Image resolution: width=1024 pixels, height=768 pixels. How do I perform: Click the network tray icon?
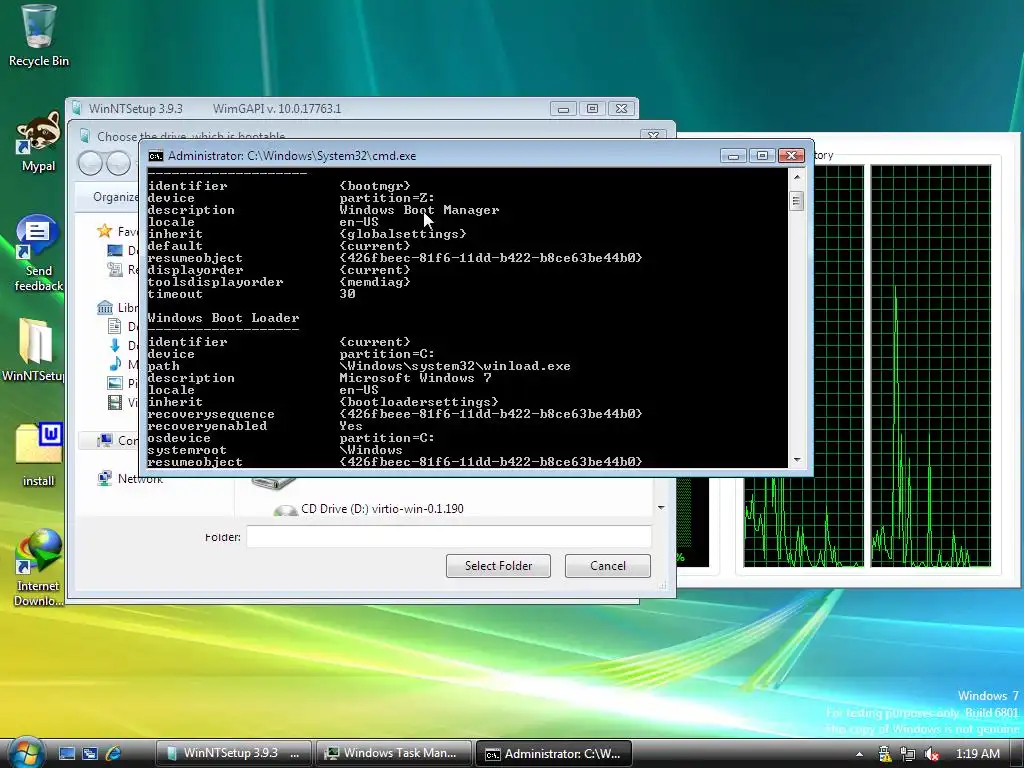tap(908, 754)
